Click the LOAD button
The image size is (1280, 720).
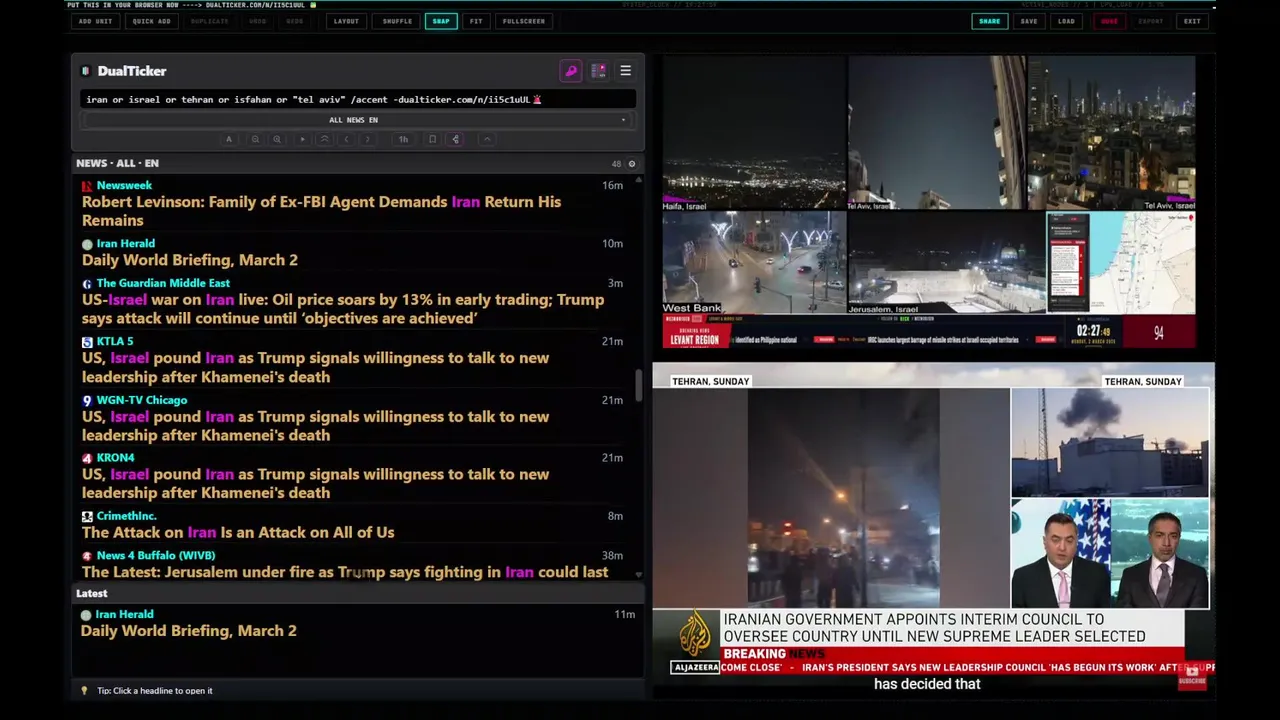click(1067, 21)
